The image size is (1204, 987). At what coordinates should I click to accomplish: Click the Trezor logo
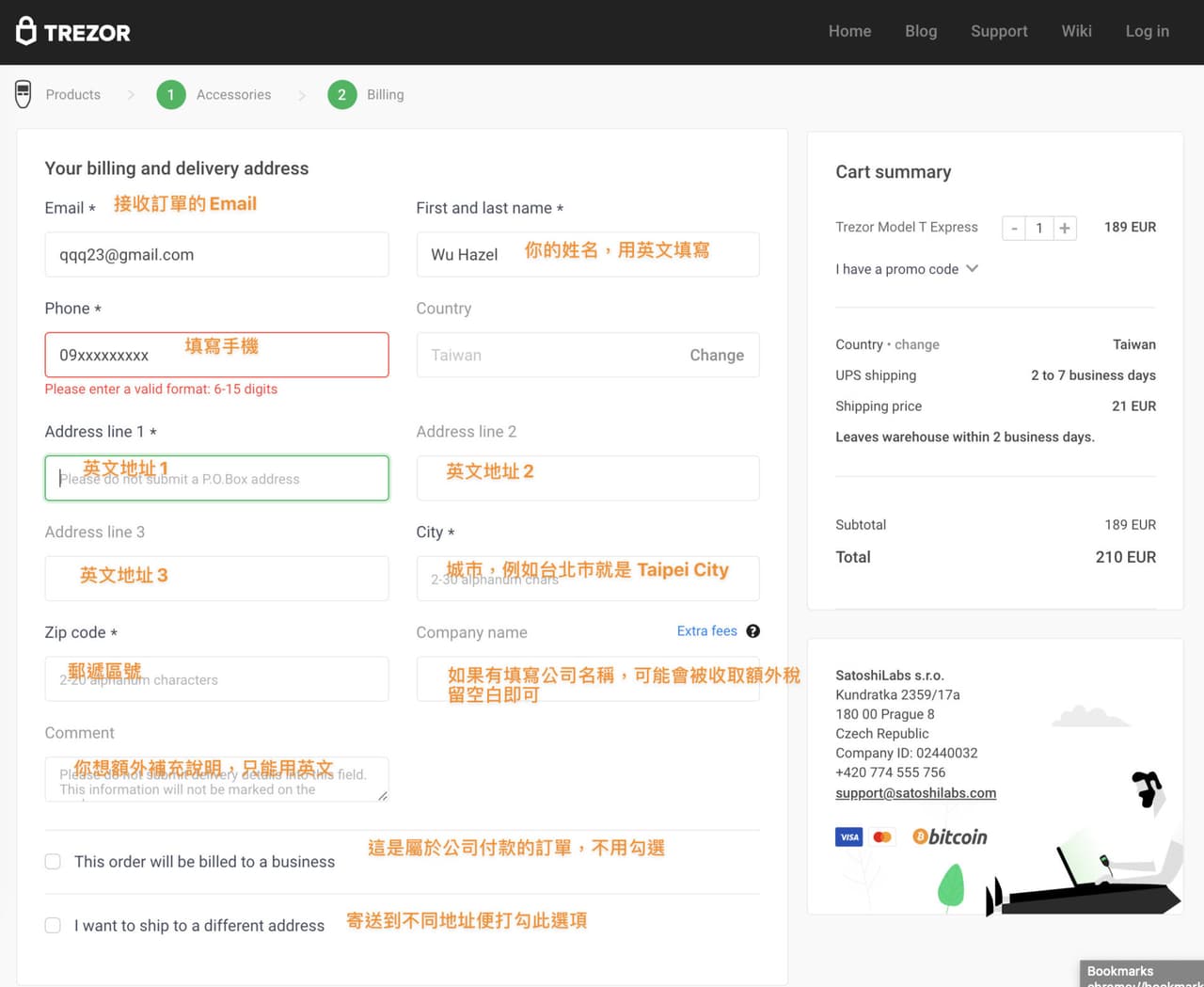coord(73,32)
